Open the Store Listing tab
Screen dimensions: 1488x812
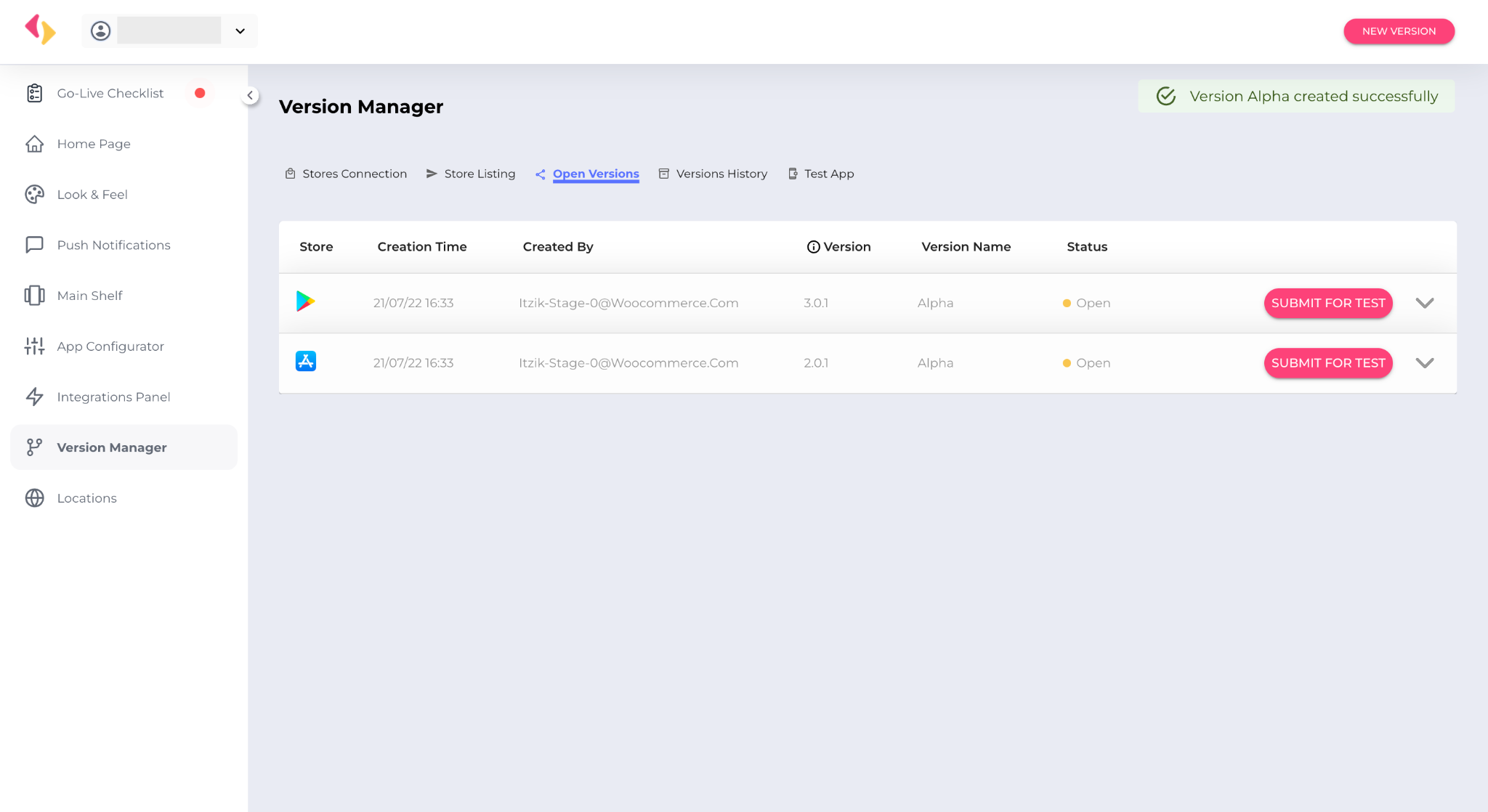[x=479, y=174]
